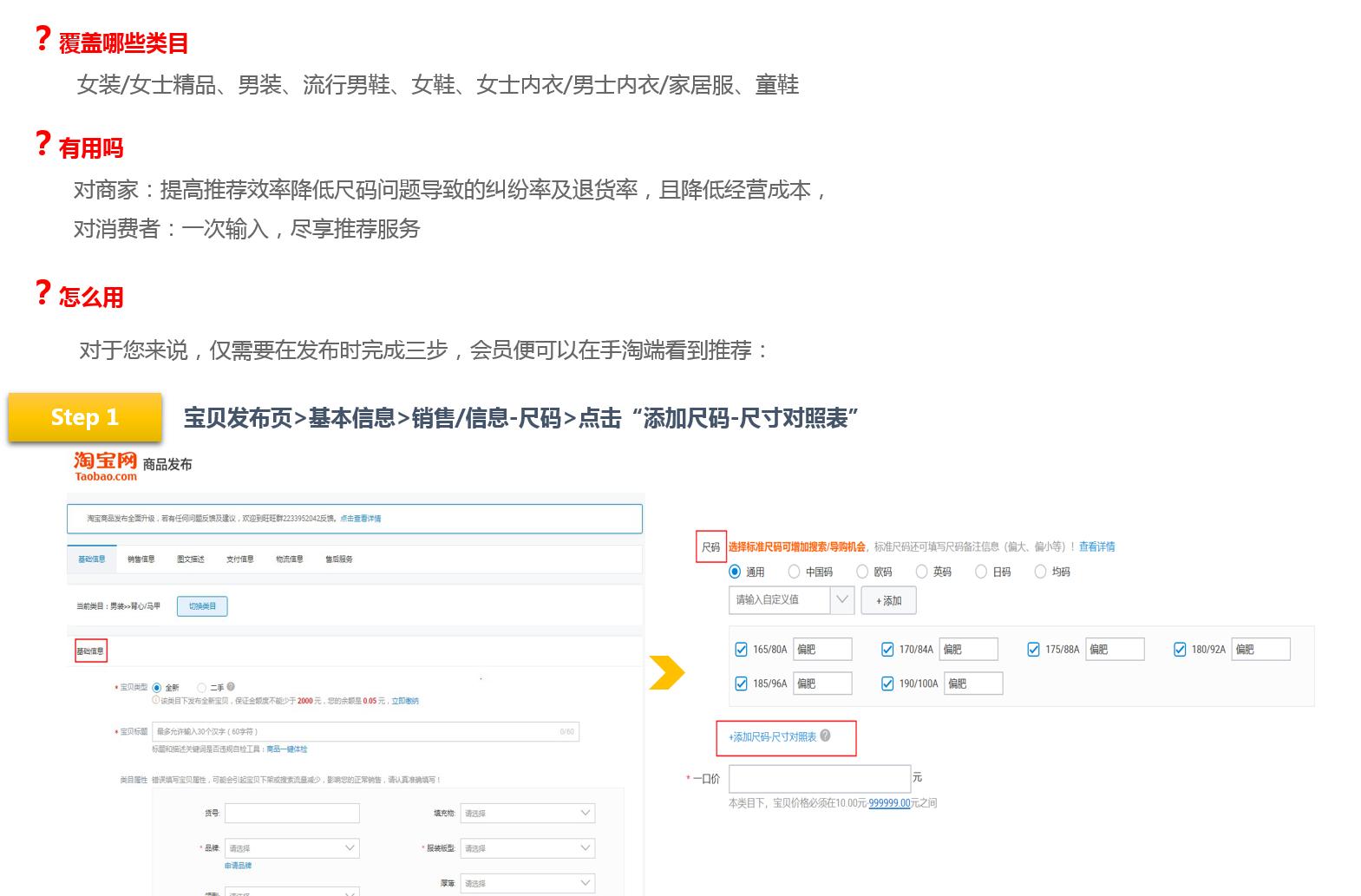Click the help icon next to 二手
Screen dimensions: 1361x896
[231, 687]
